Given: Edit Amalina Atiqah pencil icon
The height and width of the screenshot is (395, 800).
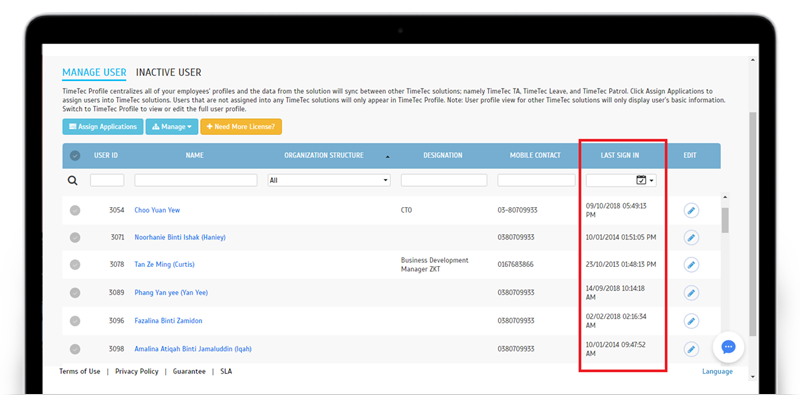Looking at the screenshot, I should pos(691,349).
